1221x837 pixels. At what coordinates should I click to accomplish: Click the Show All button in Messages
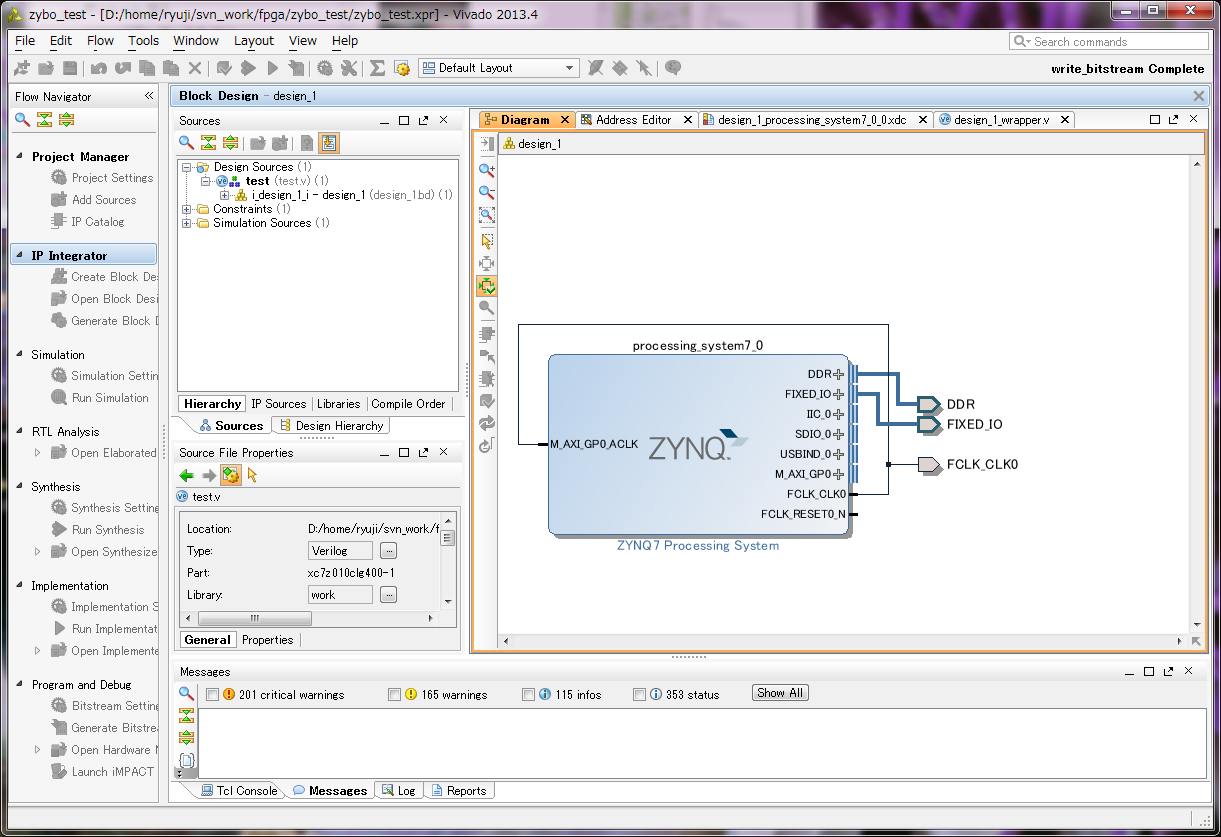[x=780, y=693]
